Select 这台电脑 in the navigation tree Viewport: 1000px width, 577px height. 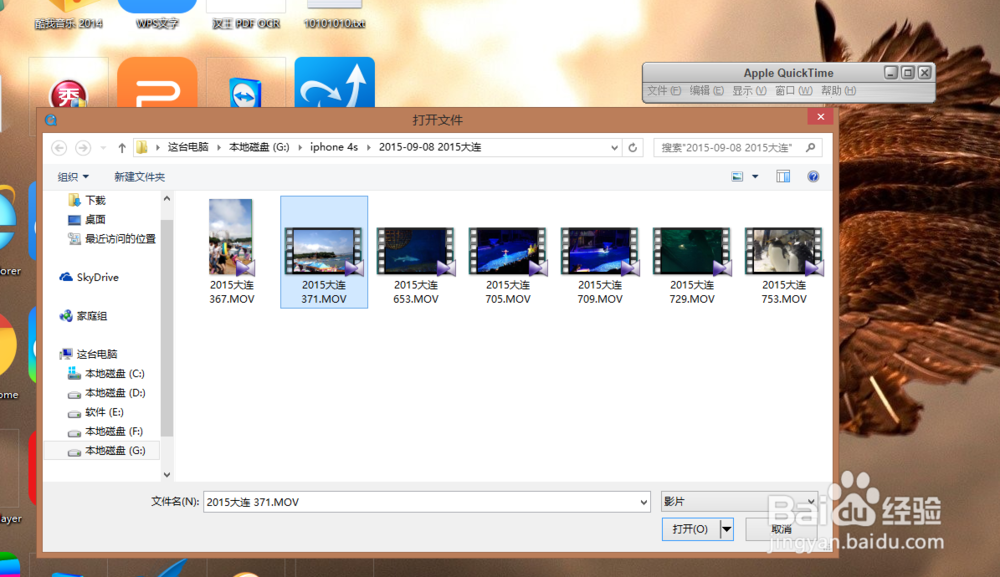point(89,354)
